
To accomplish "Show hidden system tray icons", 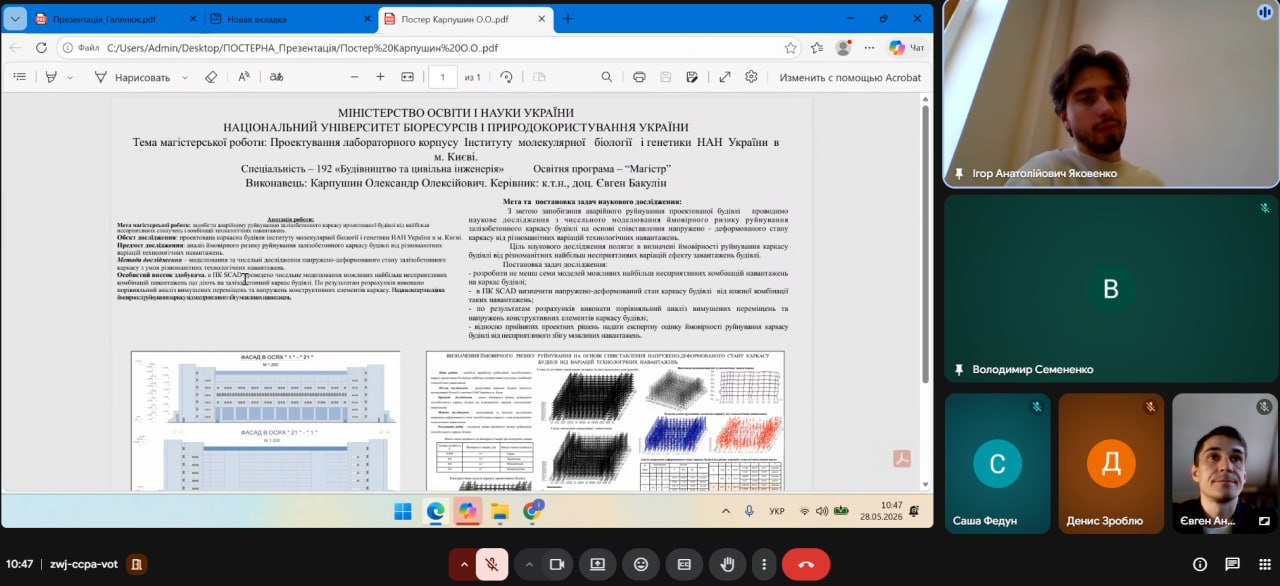I will click(726, 511).
